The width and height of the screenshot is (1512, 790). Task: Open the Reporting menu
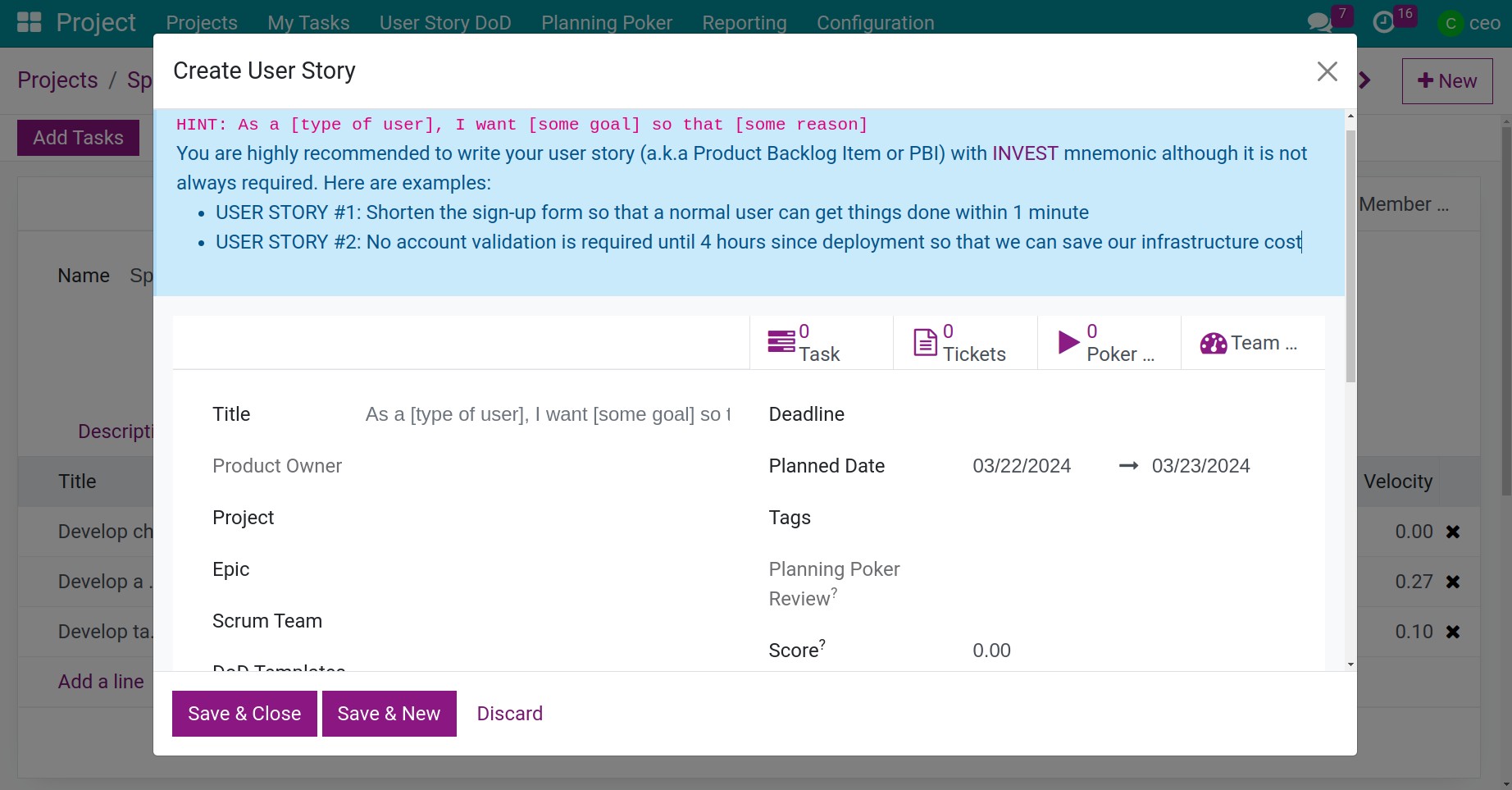coord(745,23)
